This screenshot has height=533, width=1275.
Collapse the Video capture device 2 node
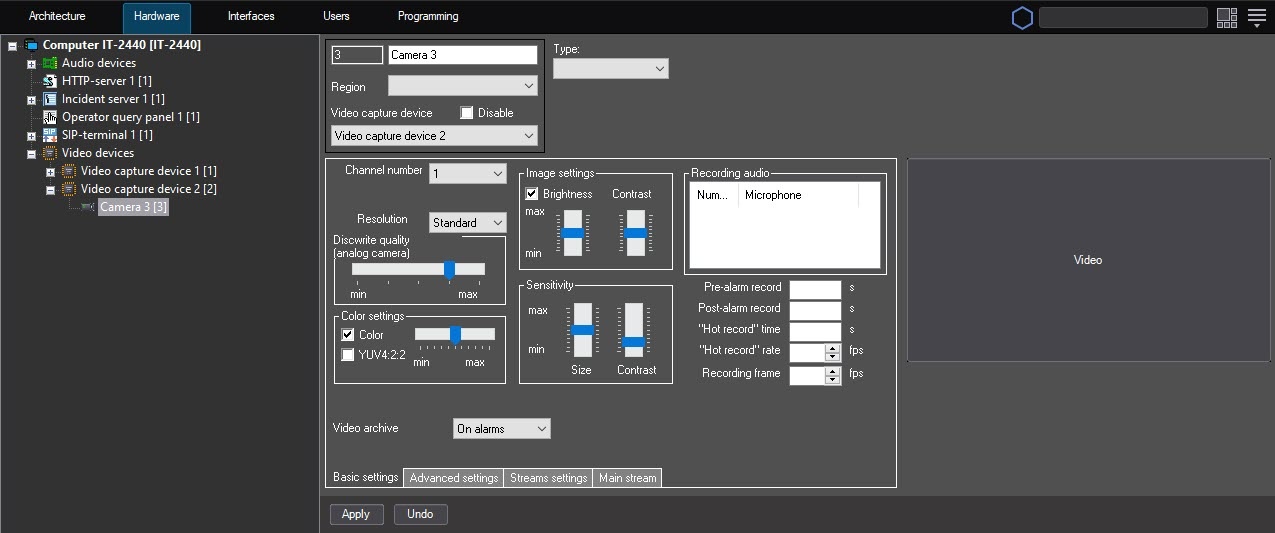pos(50,189)
